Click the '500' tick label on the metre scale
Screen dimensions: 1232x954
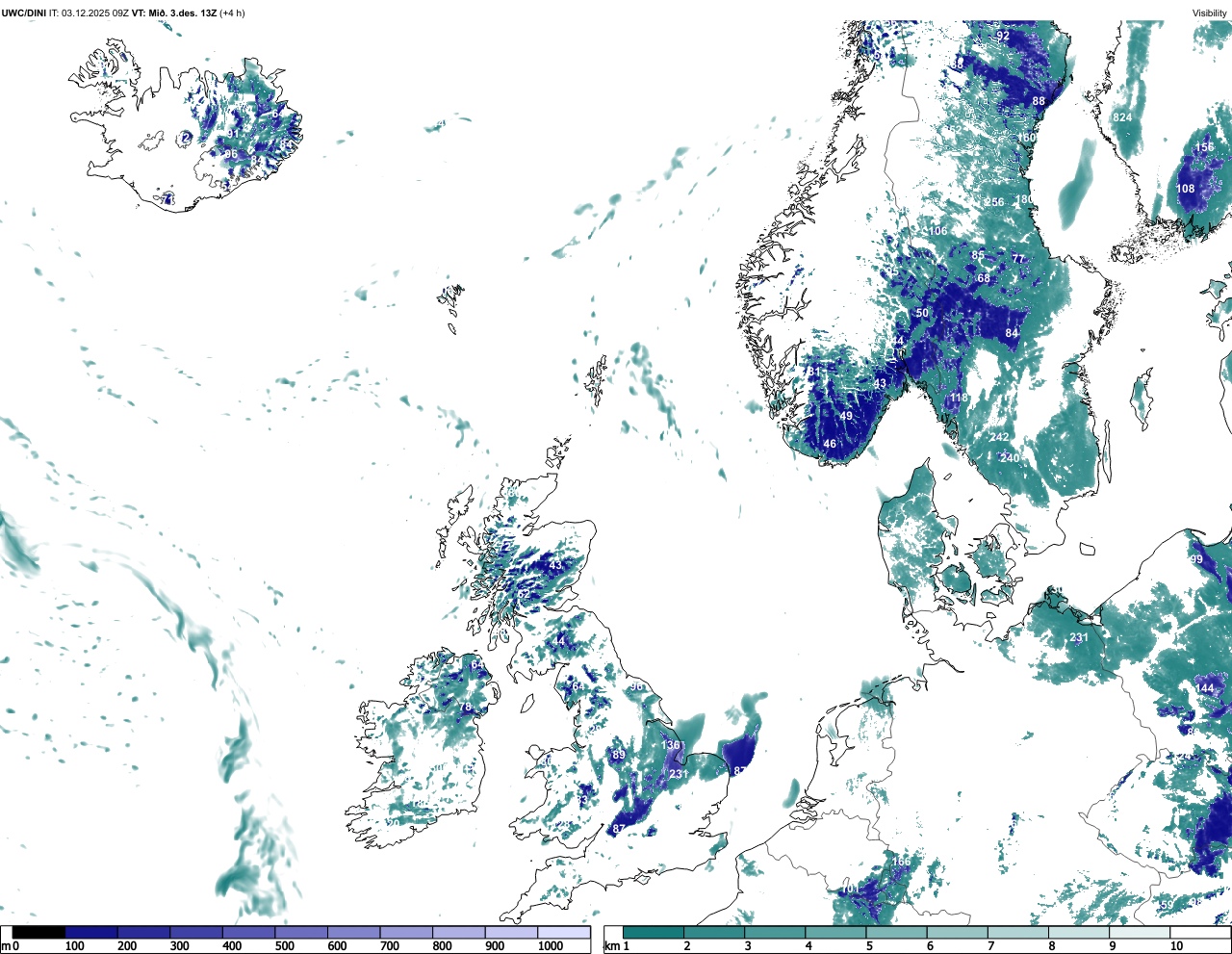click(285, 946)
